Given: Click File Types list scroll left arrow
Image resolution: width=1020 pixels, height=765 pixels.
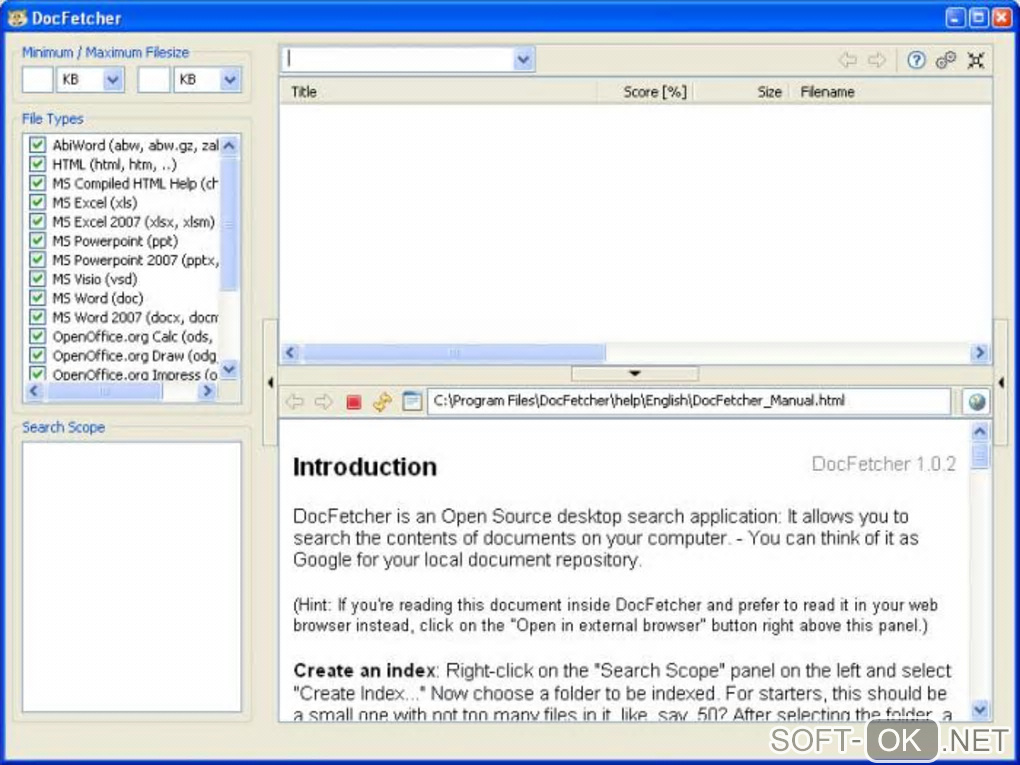Looking at the screenshot, I should (34, 390).
